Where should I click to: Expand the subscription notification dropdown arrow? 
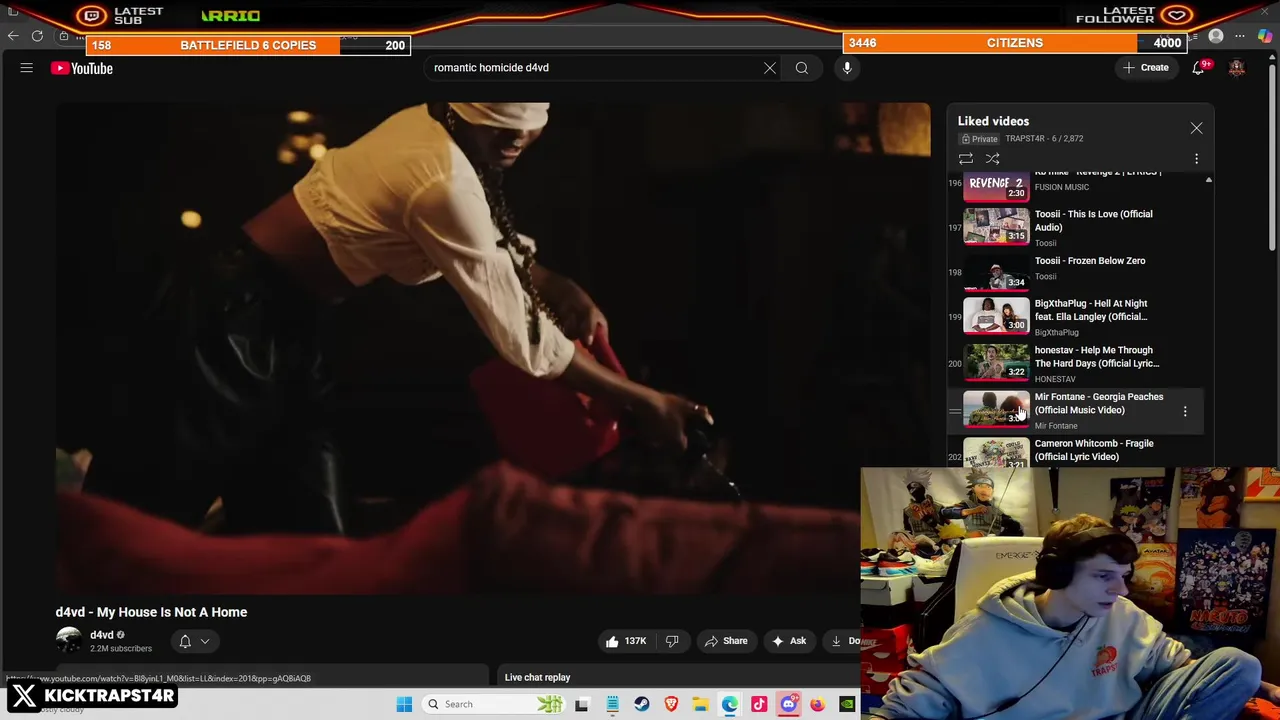[x=205, y=641]
